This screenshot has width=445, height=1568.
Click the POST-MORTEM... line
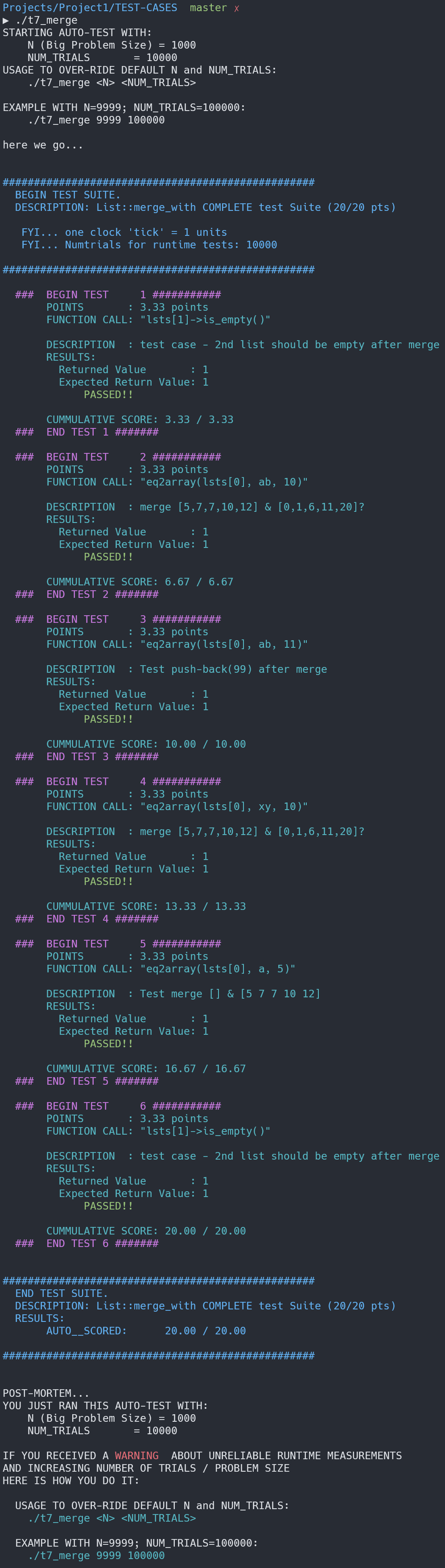click(x=45, y=1393)
